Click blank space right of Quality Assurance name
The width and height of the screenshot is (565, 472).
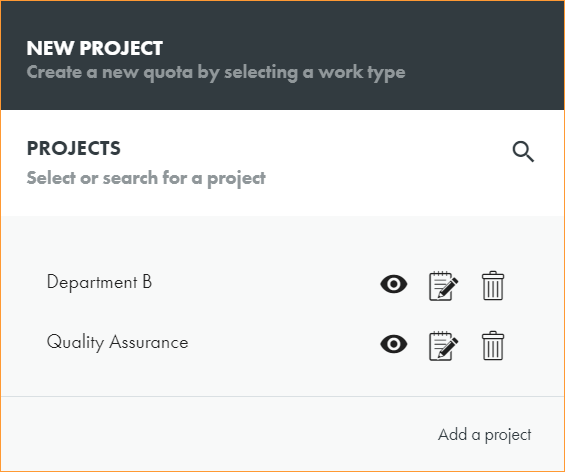pyautogui.click(x=283, y=343)
